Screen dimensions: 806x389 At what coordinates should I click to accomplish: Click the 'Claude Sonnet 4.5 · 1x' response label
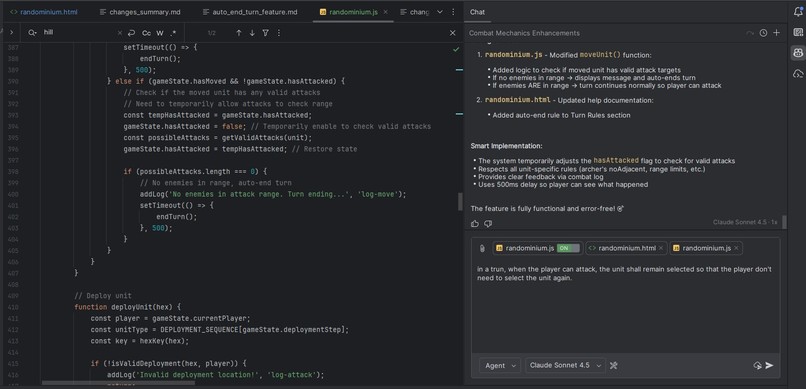(x=745, y=222)
